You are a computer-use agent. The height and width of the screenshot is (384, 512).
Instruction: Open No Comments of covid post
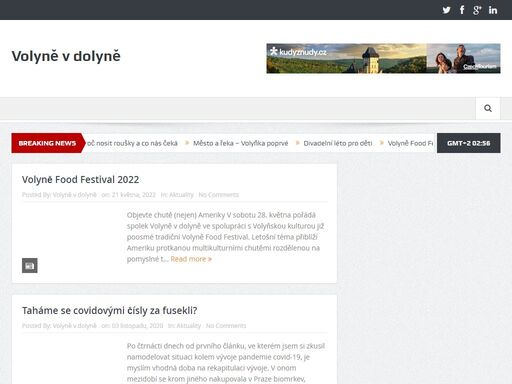(x=226, y=326)
